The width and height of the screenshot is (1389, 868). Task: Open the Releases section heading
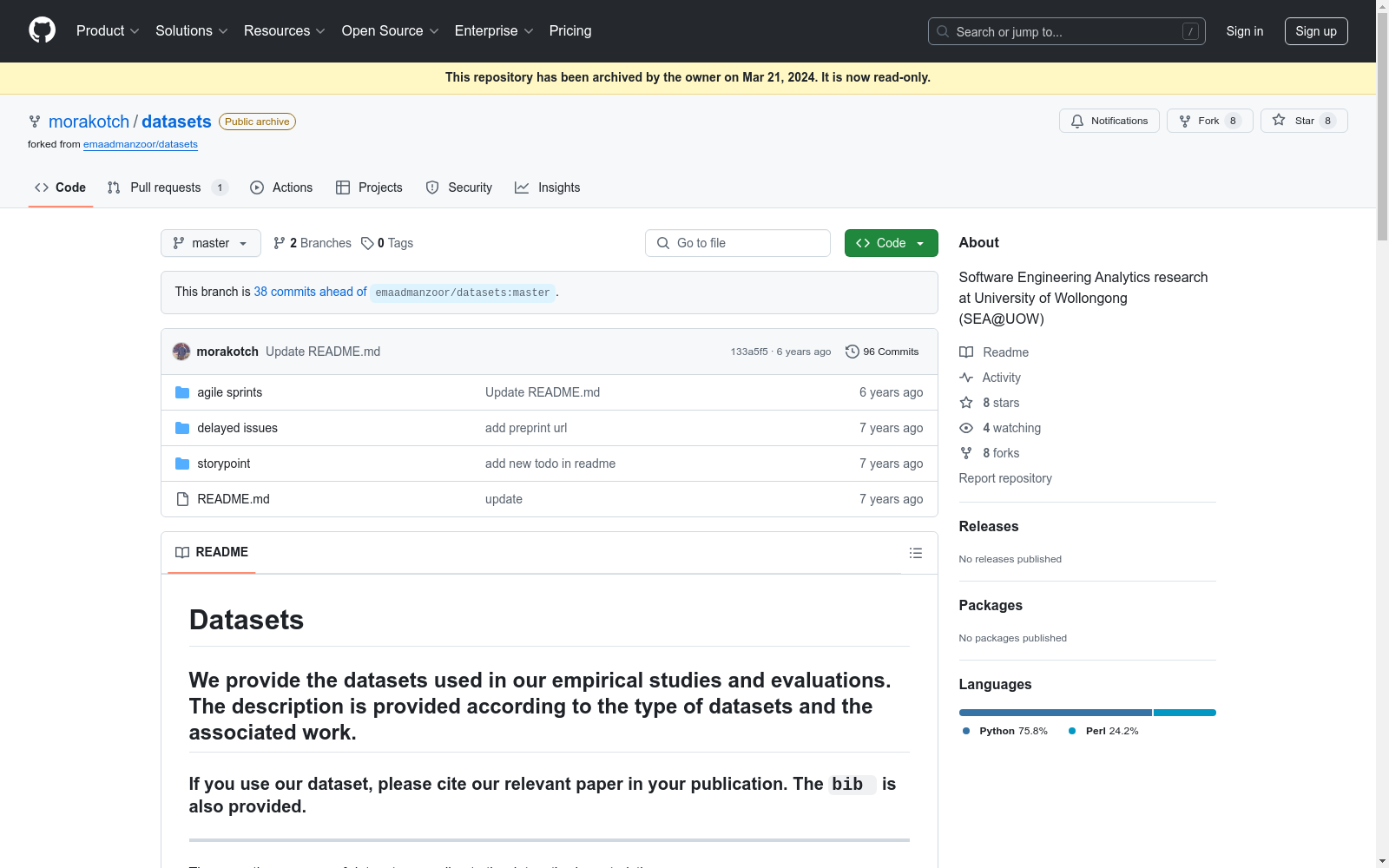pos(989,526)
